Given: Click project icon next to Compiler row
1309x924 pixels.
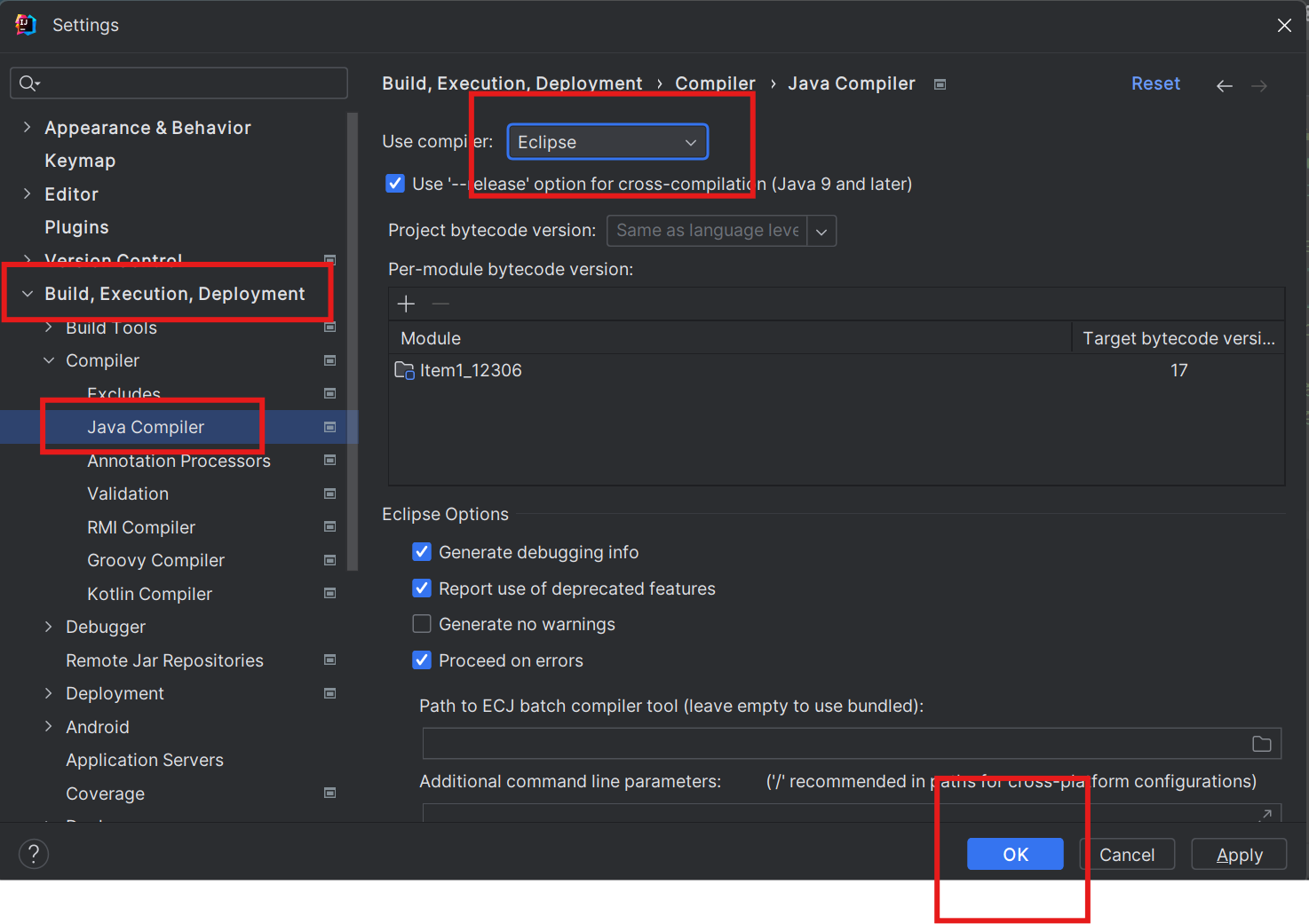Looking at the screenshot, I should point(330,360).
